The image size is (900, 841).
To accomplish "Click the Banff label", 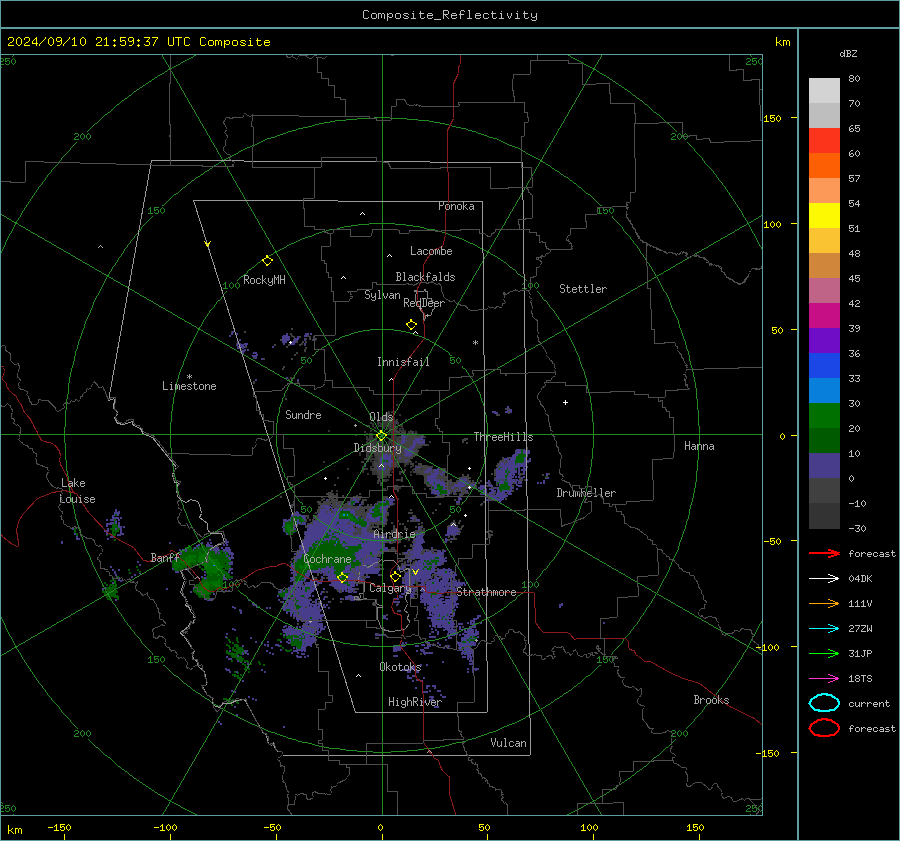I will pos(165,557).
